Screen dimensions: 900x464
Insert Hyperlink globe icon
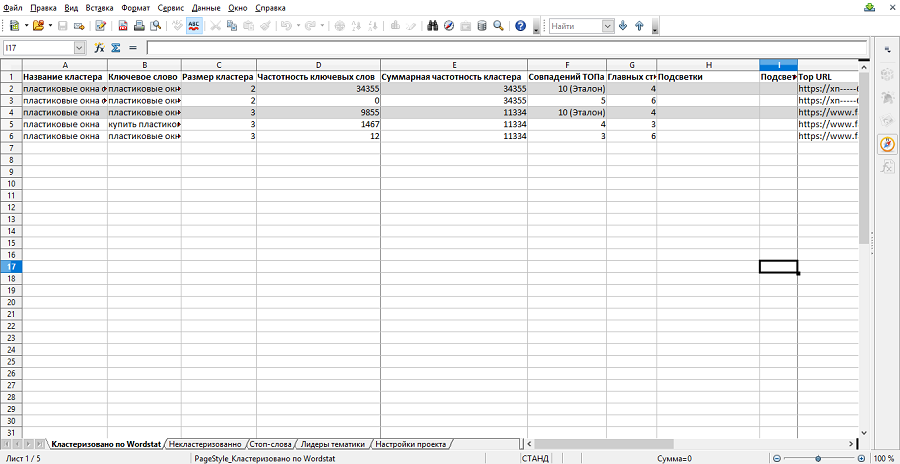point(339,26)
